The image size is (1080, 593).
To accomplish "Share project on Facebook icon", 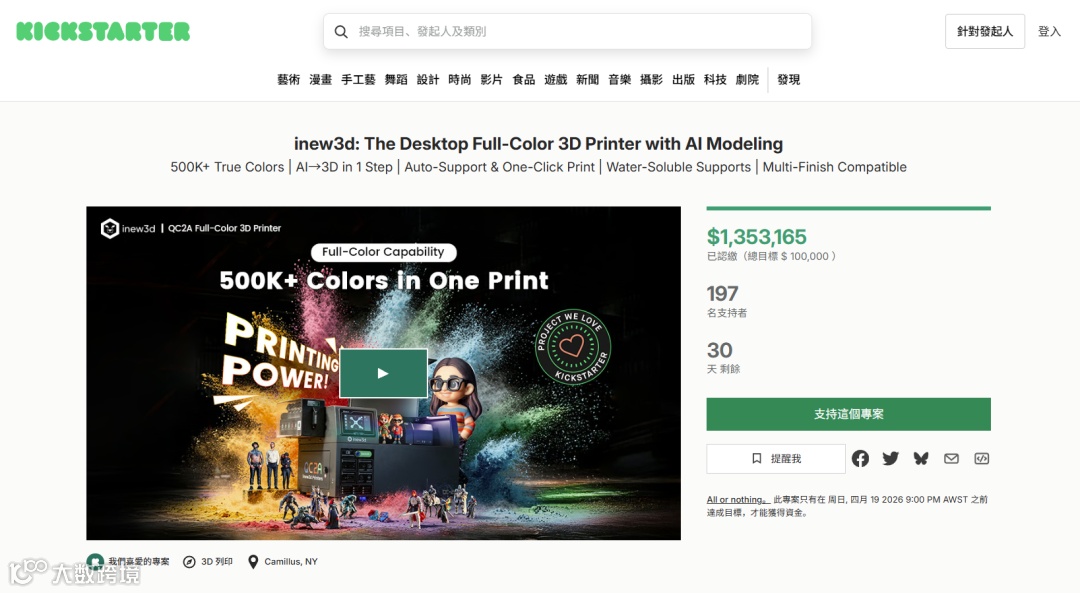I will click(860, 459).
